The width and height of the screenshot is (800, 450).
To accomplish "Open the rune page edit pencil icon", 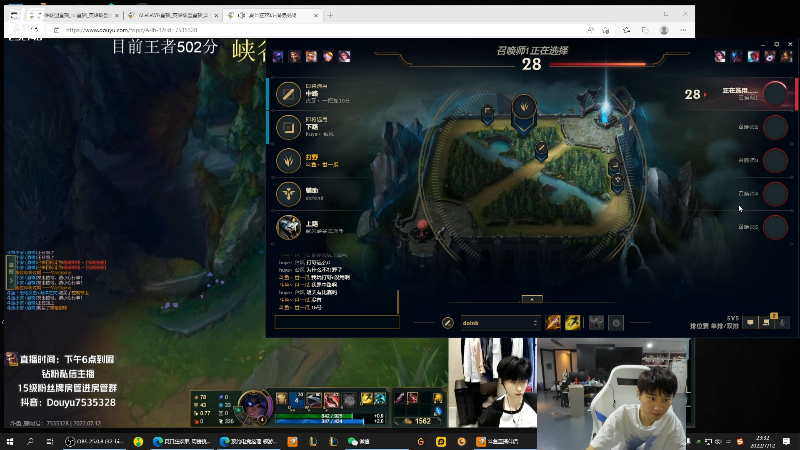I will pyautogui.click(x=447, y=322).
